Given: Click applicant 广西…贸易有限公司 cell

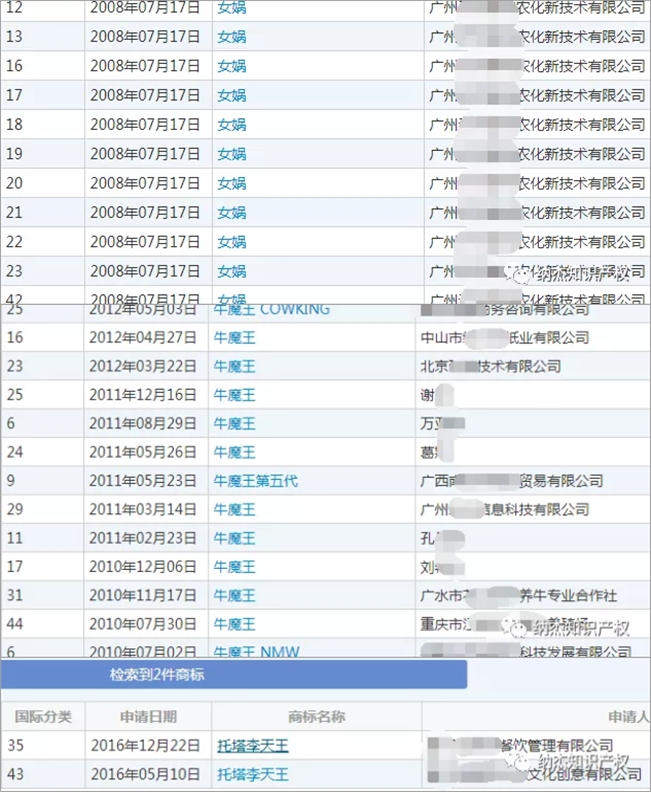Looking at the screenshot, I should click(x=512, y=481).
